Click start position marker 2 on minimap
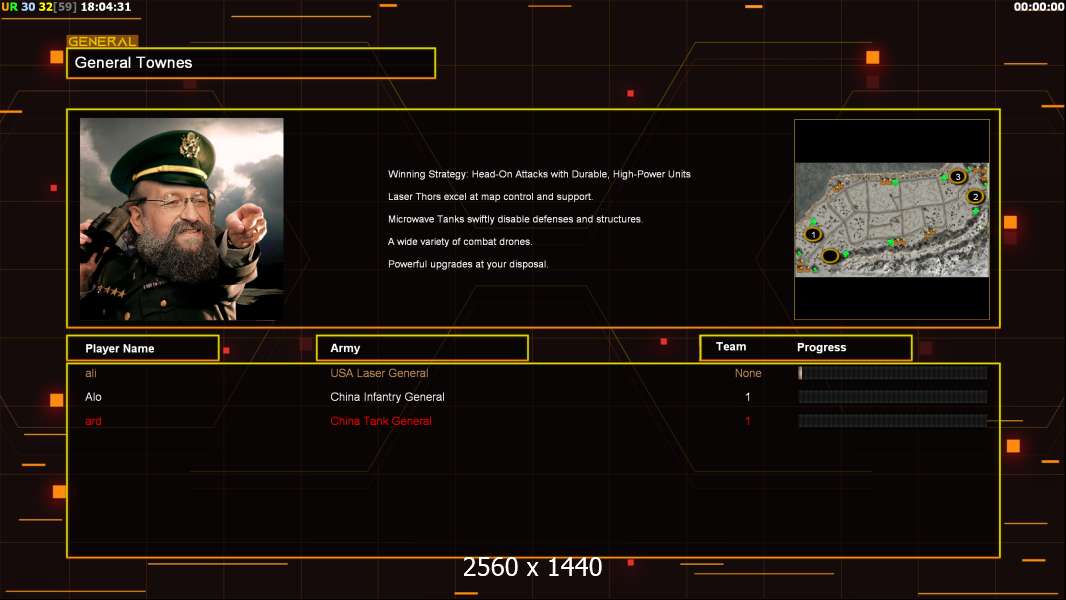1066x600 pixels. [975, 196]
